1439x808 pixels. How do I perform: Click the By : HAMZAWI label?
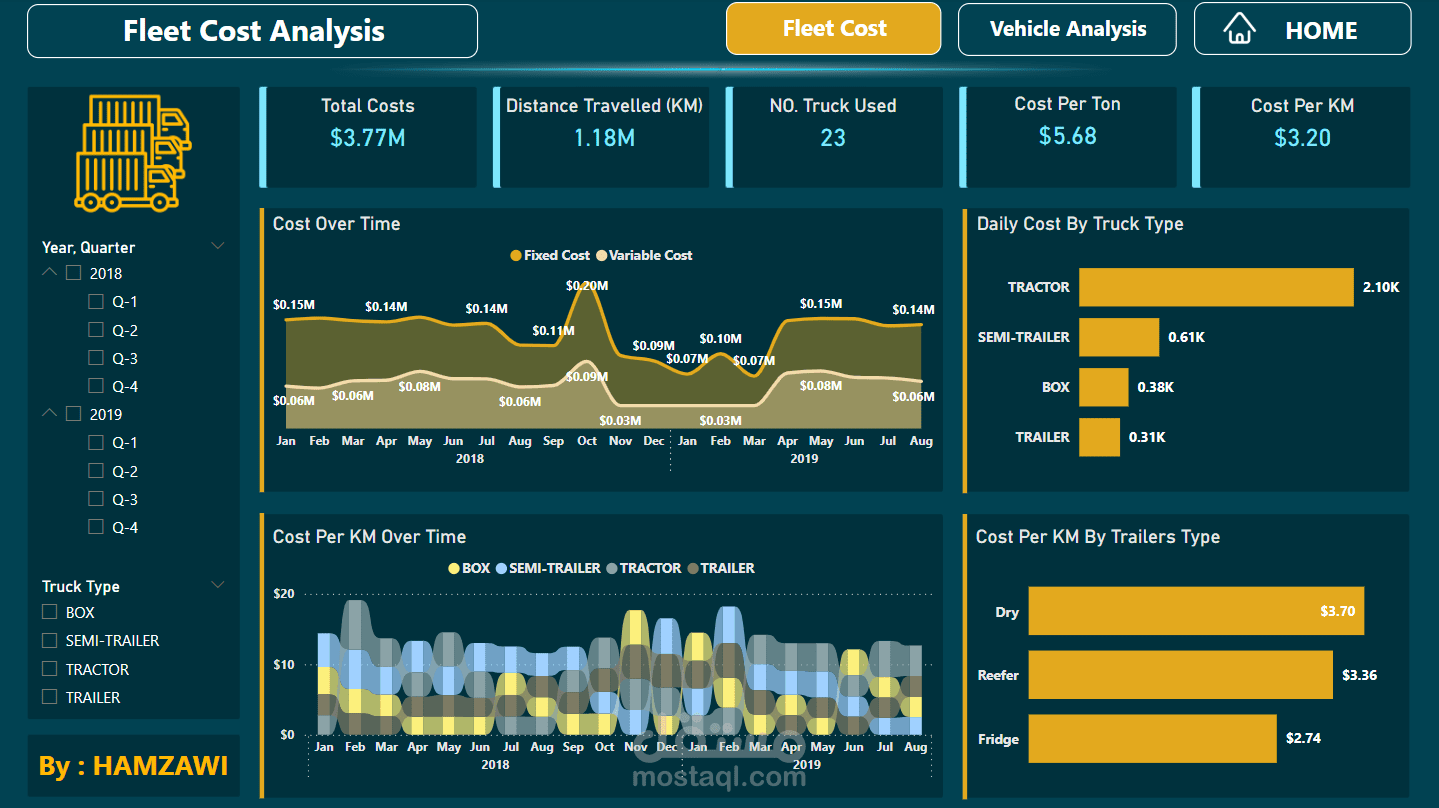point(133,765)
